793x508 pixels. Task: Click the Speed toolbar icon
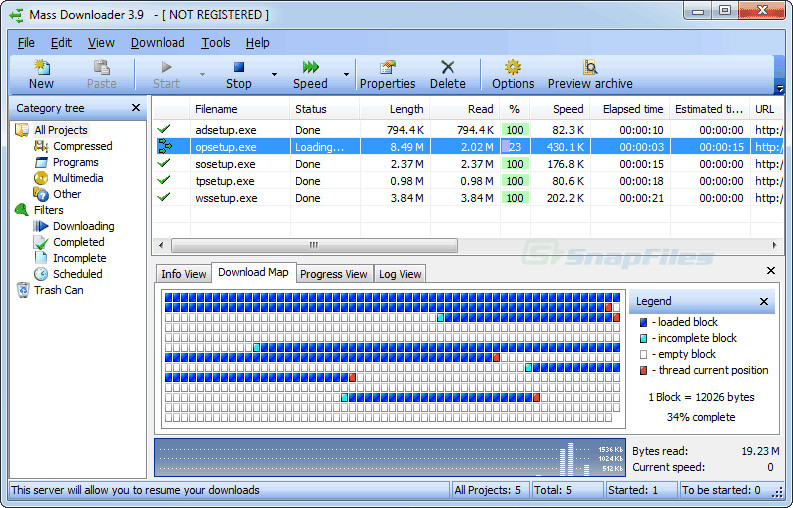(x=311, y=74)
